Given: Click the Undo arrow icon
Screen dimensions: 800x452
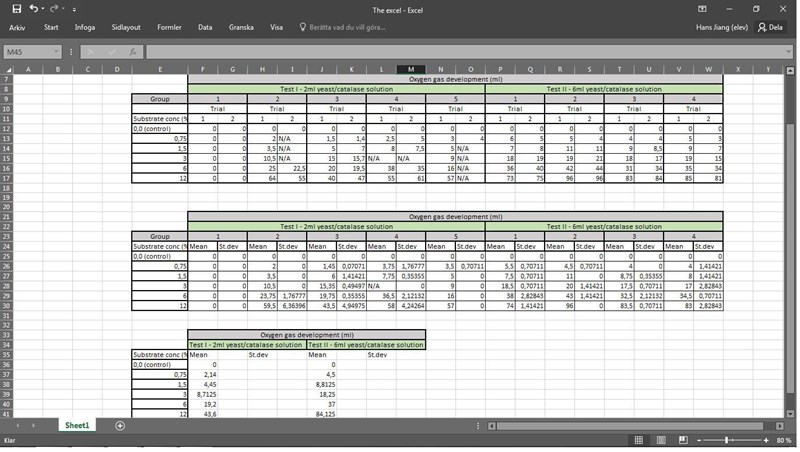Looking at the screenshot, I should (x=33, y=9).
